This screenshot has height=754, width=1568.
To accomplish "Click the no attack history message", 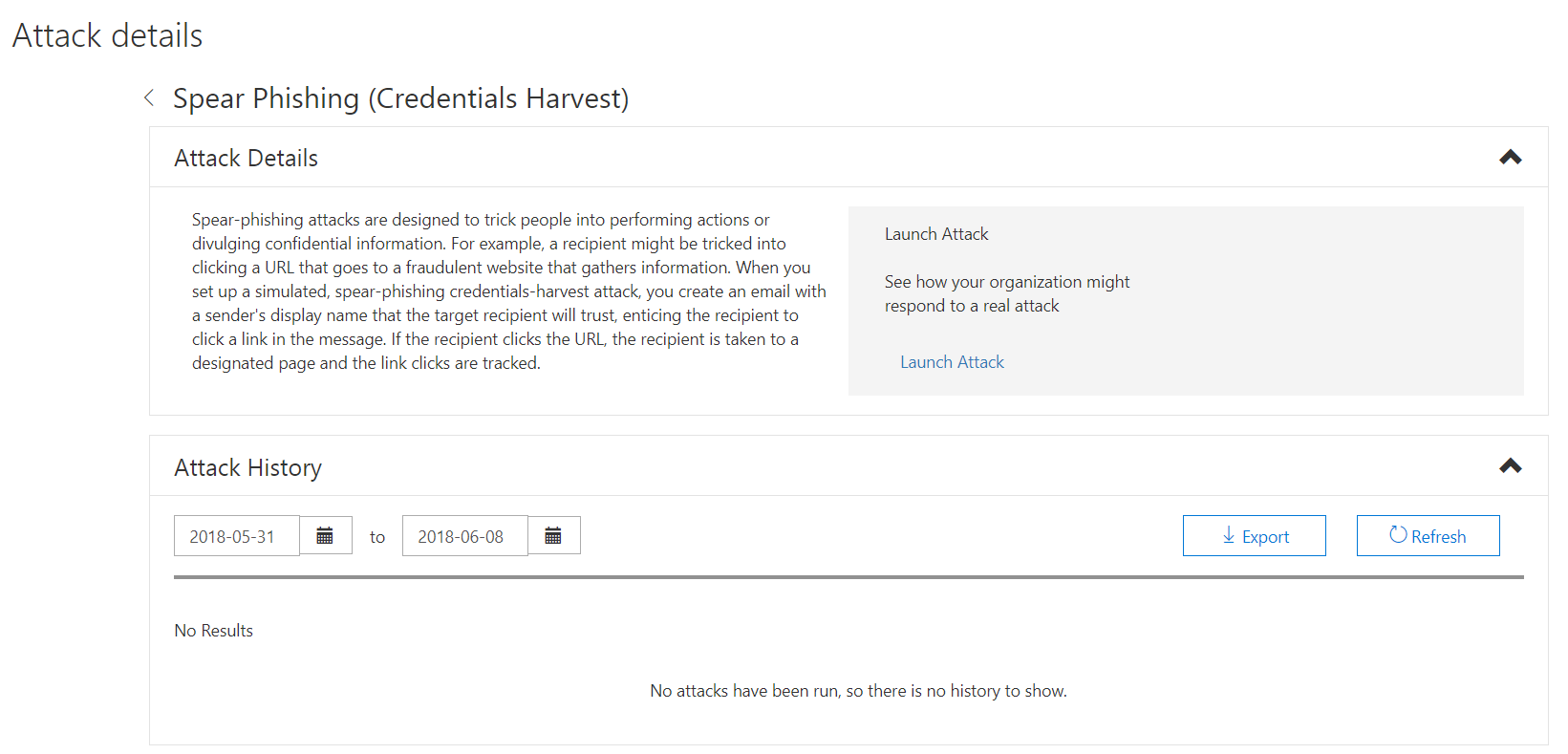I will point(858,691).
